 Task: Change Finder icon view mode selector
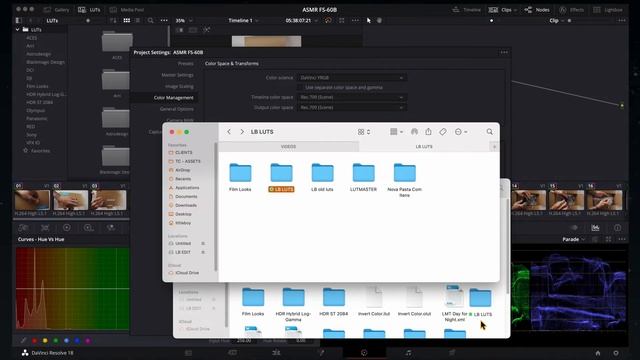[x=364, y=132]
